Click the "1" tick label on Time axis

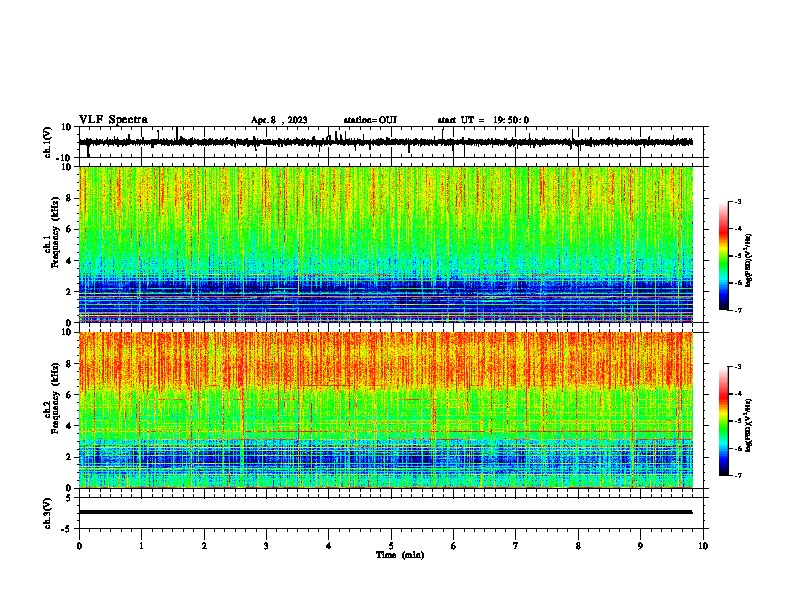pos(141,546)
